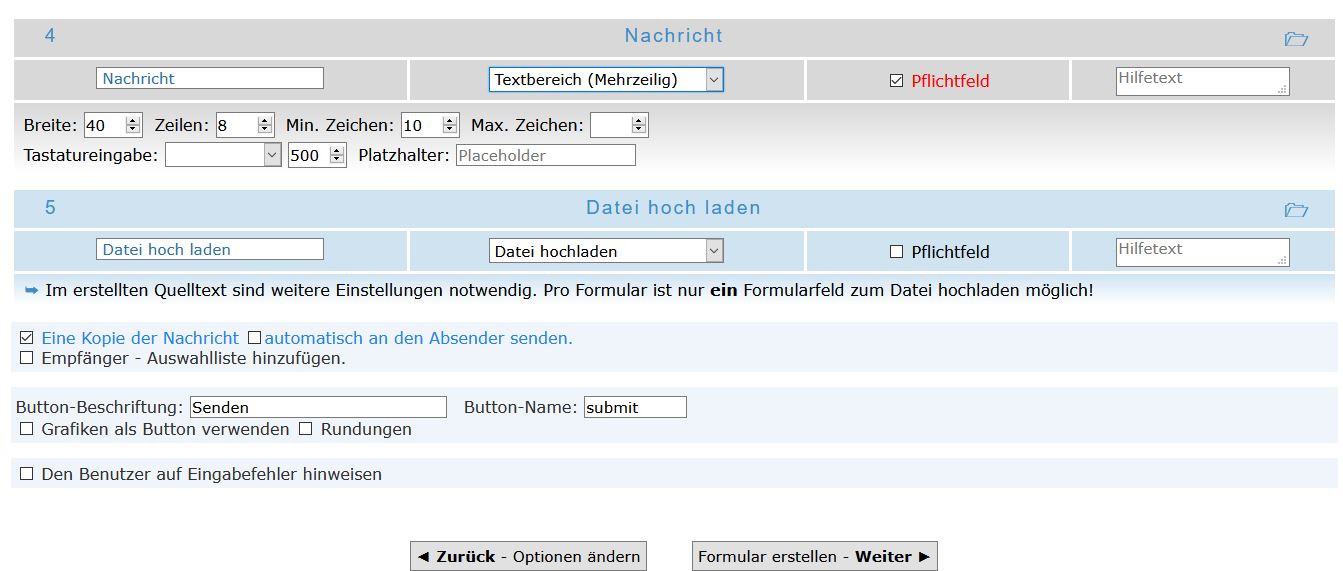1343x571 pixels.
Task: Open the 'Datei hochladen' field type dropdown
Action: (605, 251)
